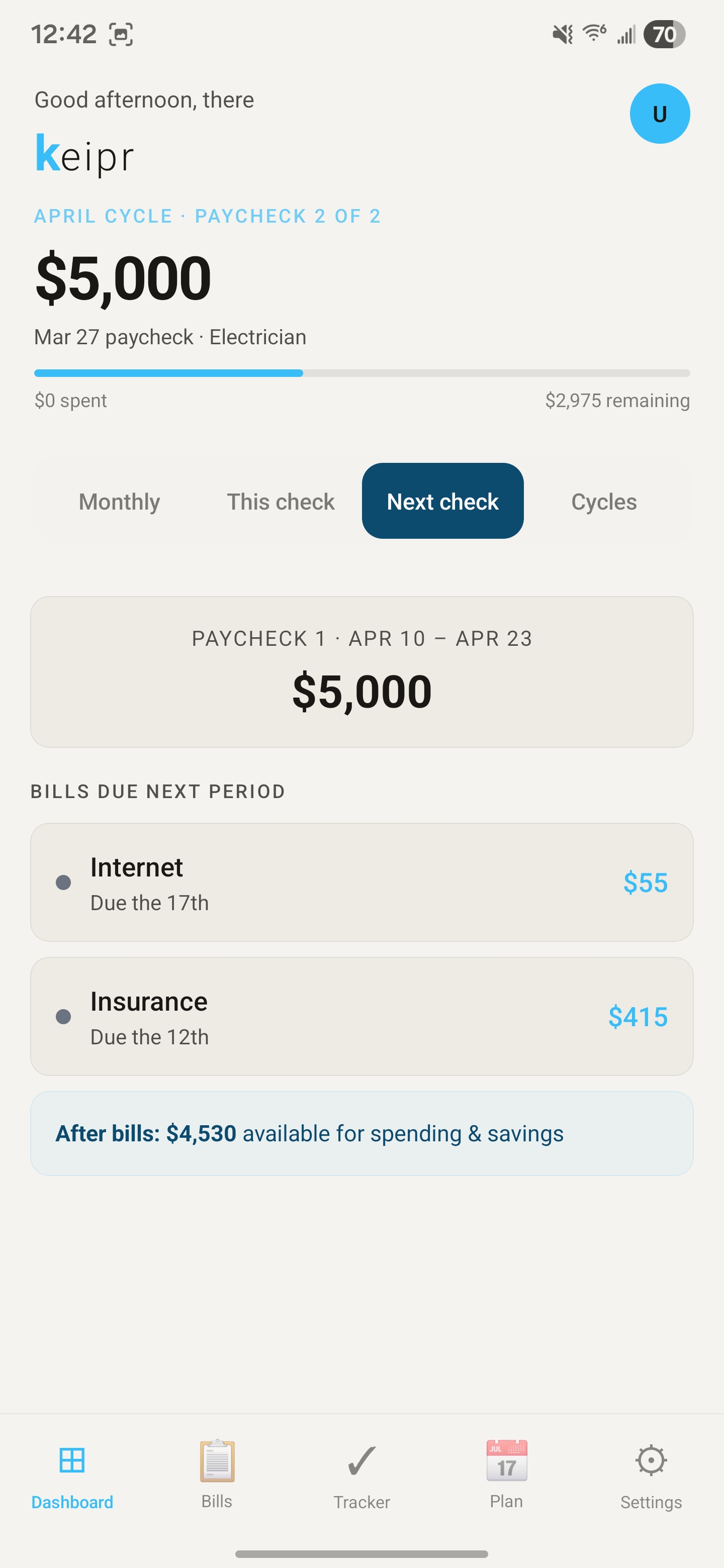Open the Internet bill entry
This screenshot has width=724, height=1568.
click(361, 883)
